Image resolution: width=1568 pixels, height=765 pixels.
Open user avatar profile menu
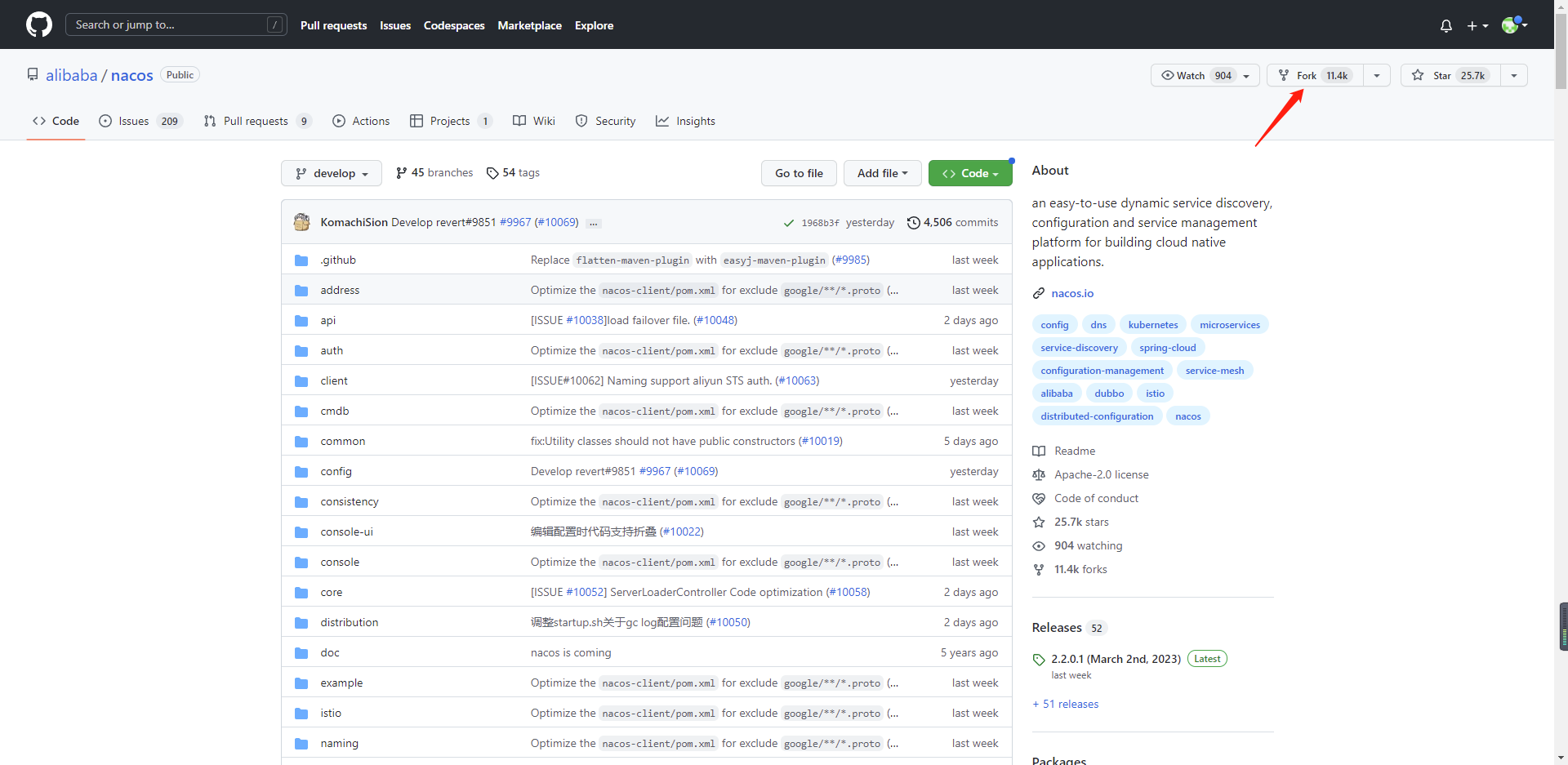[x=1514, y=24]
